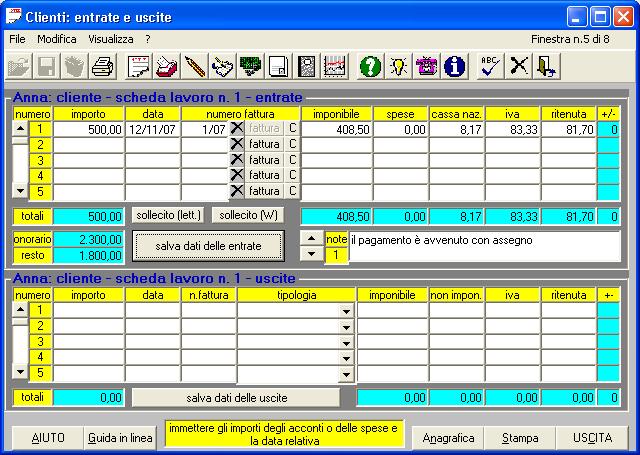640x455 pixels.
Task: Click the importo field in entrate row 2
Action: pyautogui.click(x=88, y=144)
